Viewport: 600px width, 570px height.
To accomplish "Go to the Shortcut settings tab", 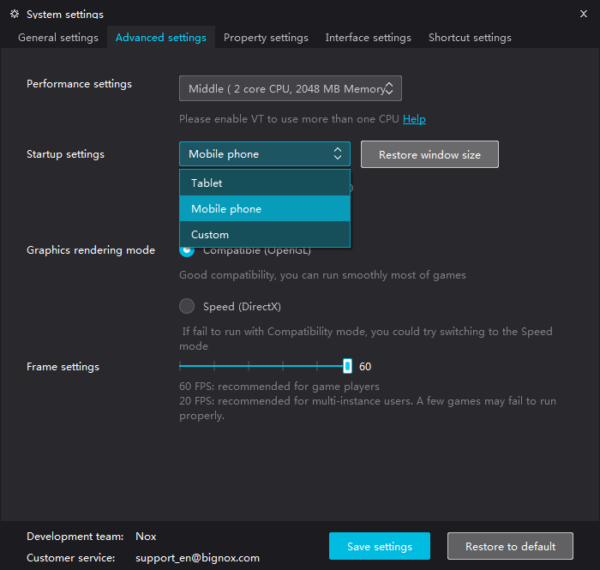I will [470, 38].
